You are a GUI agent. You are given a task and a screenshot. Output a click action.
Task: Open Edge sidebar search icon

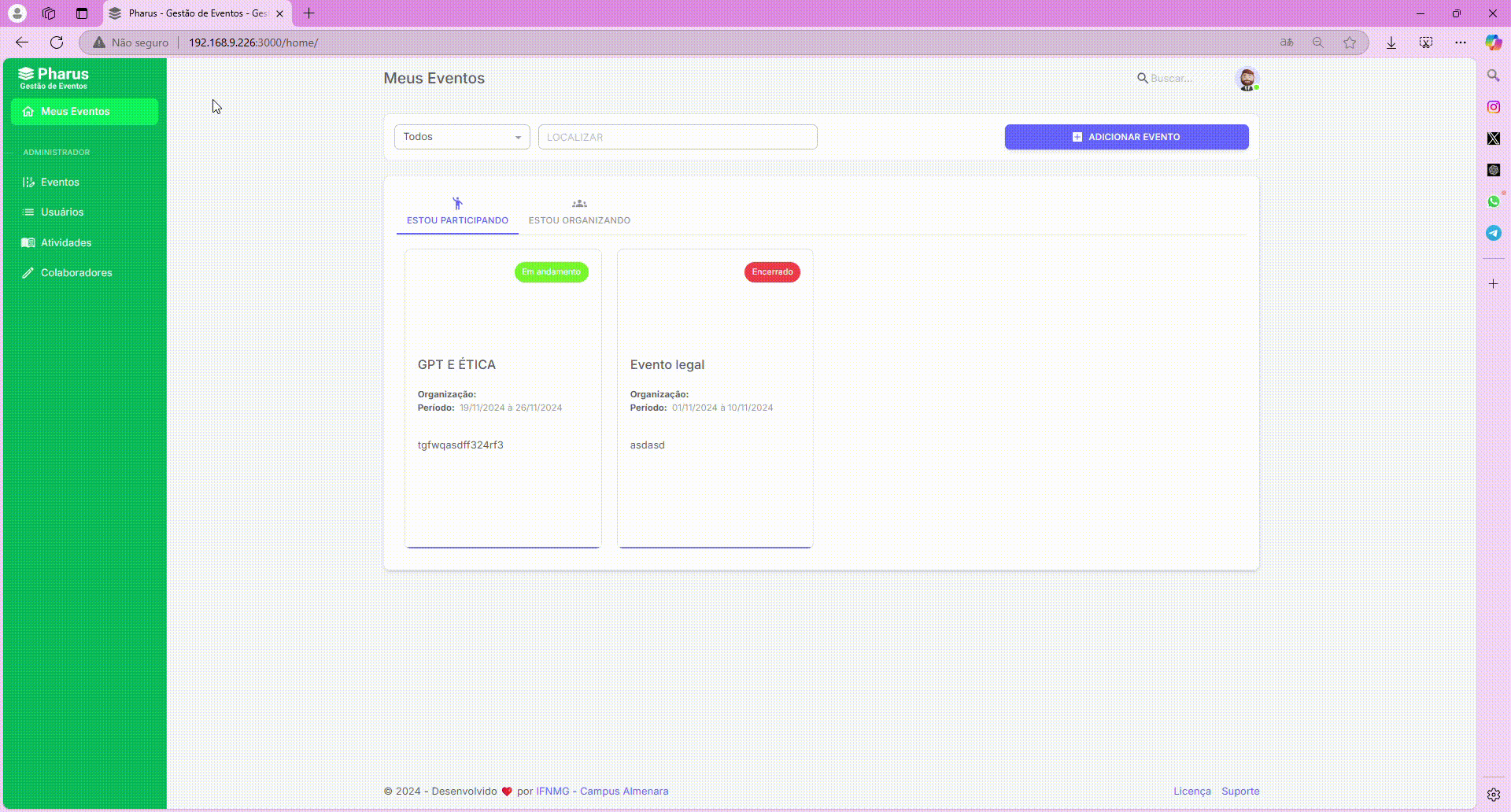pyautogui.click(x=1493, y=76)
